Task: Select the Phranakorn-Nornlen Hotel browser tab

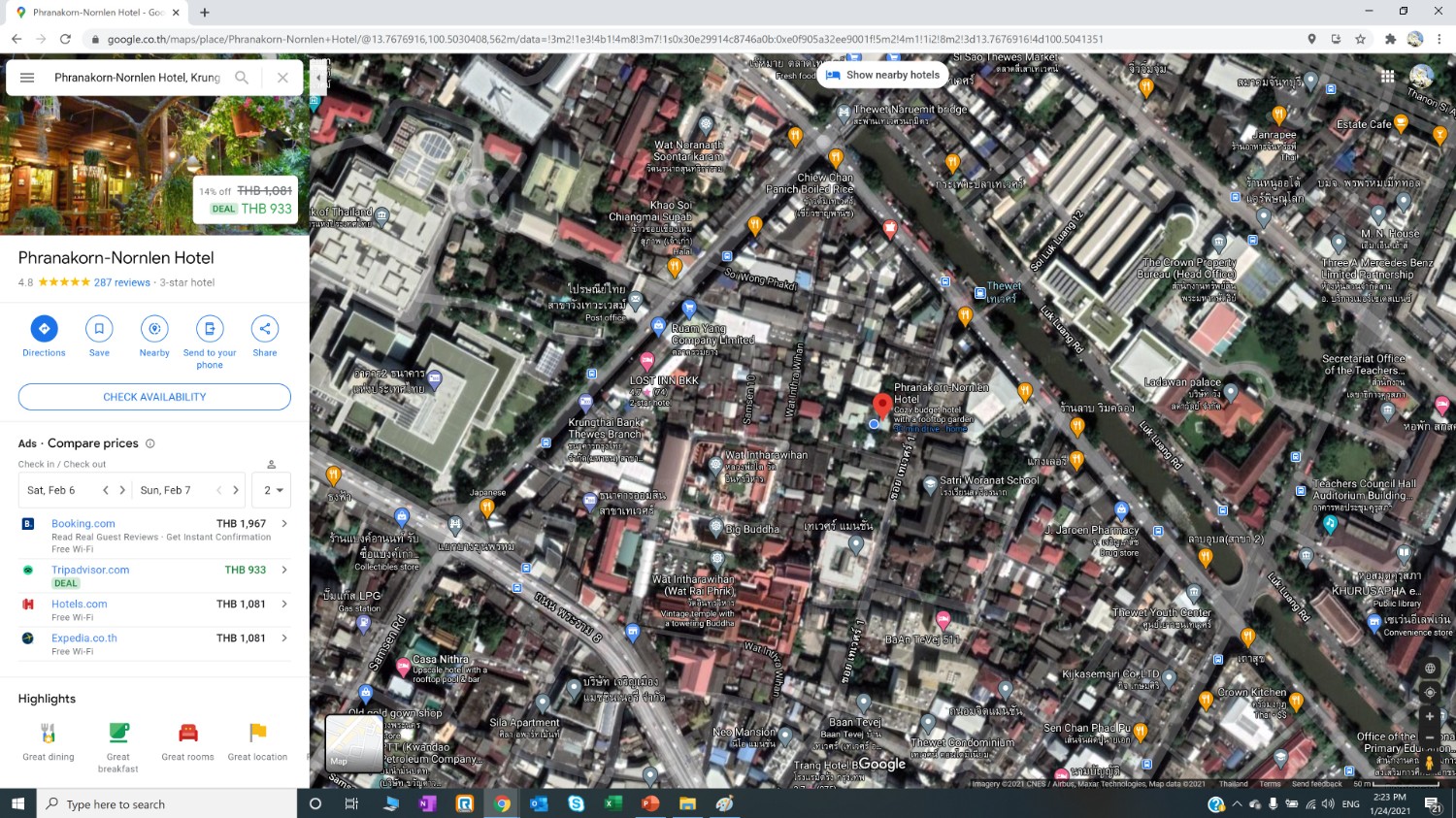Action: 97,13
